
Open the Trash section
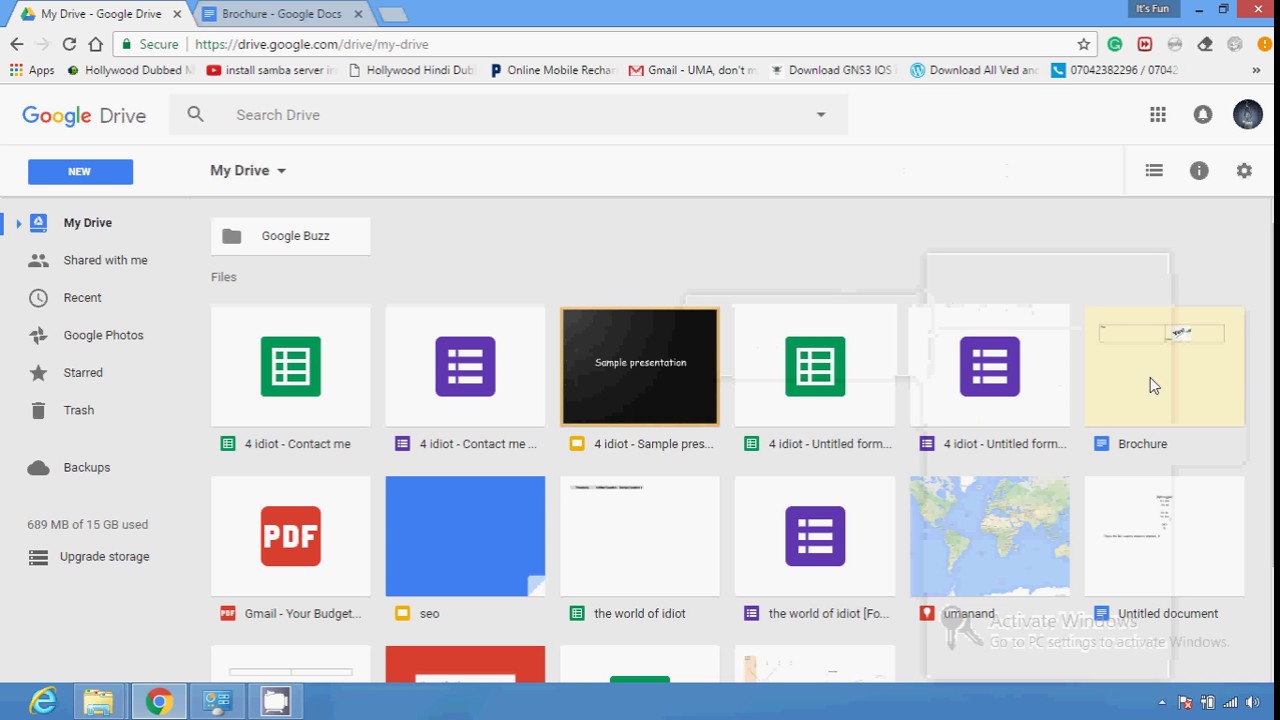click(x=78, y=410)
